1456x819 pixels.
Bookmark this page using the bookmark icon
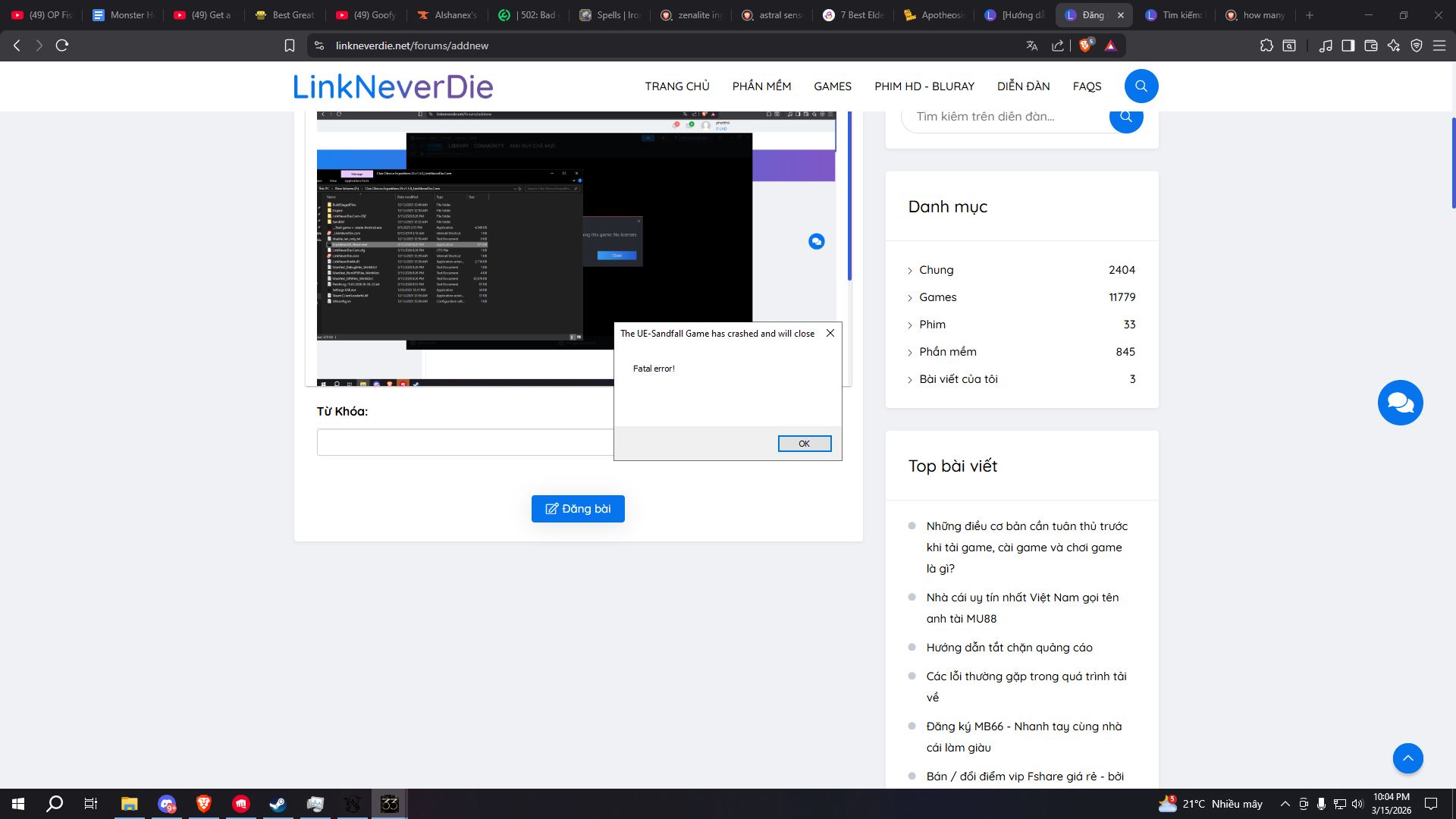[289, 45]
